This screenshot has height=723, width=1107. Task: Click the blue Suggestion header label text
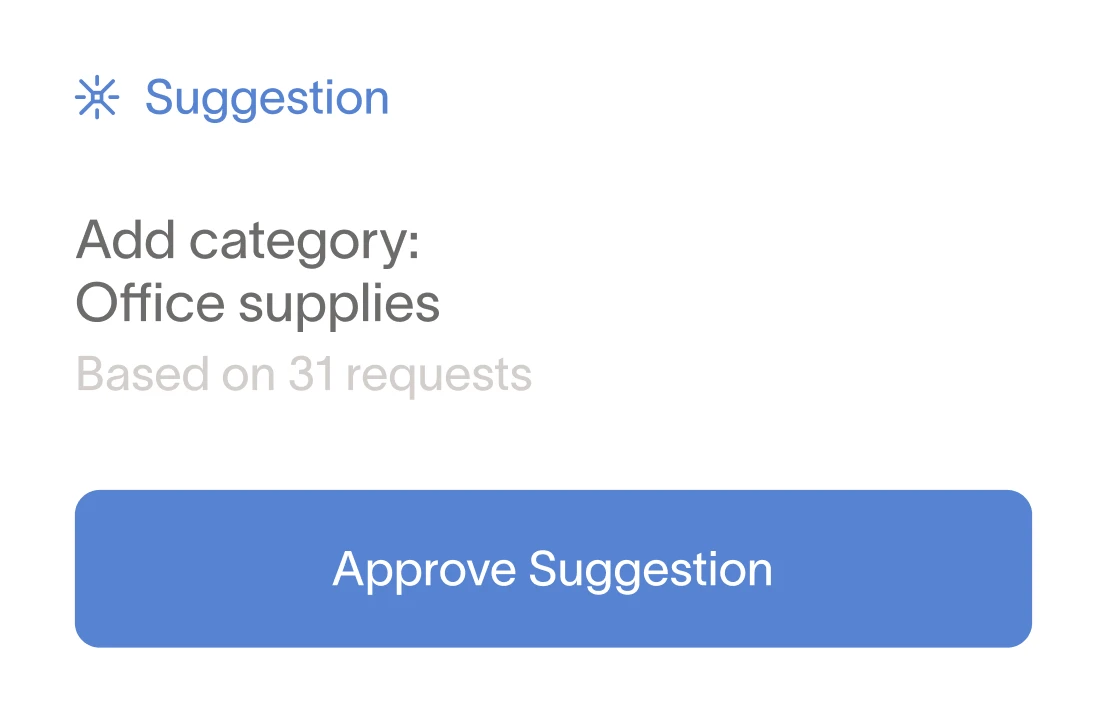267,99
